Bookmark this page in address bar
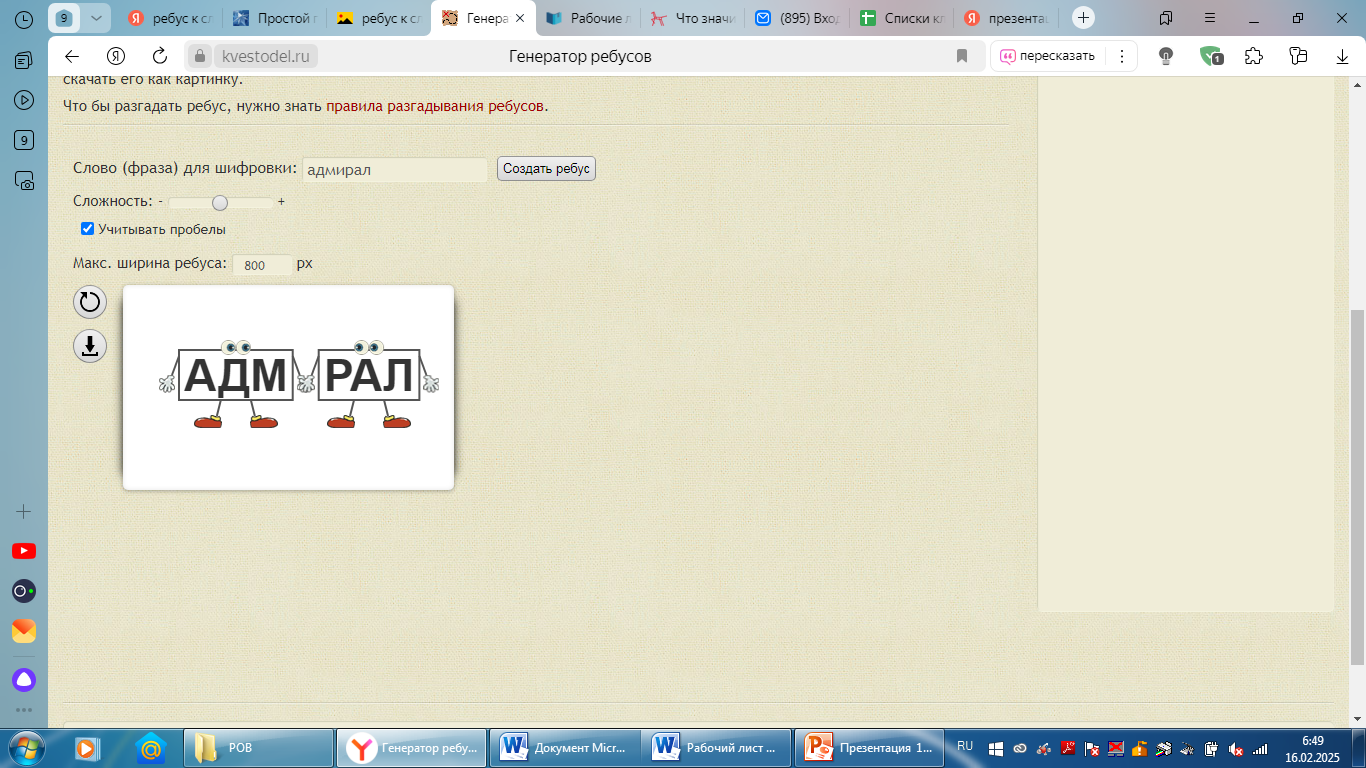The height and width of the screenshot is (768, 1366). [x=962, y=56]
